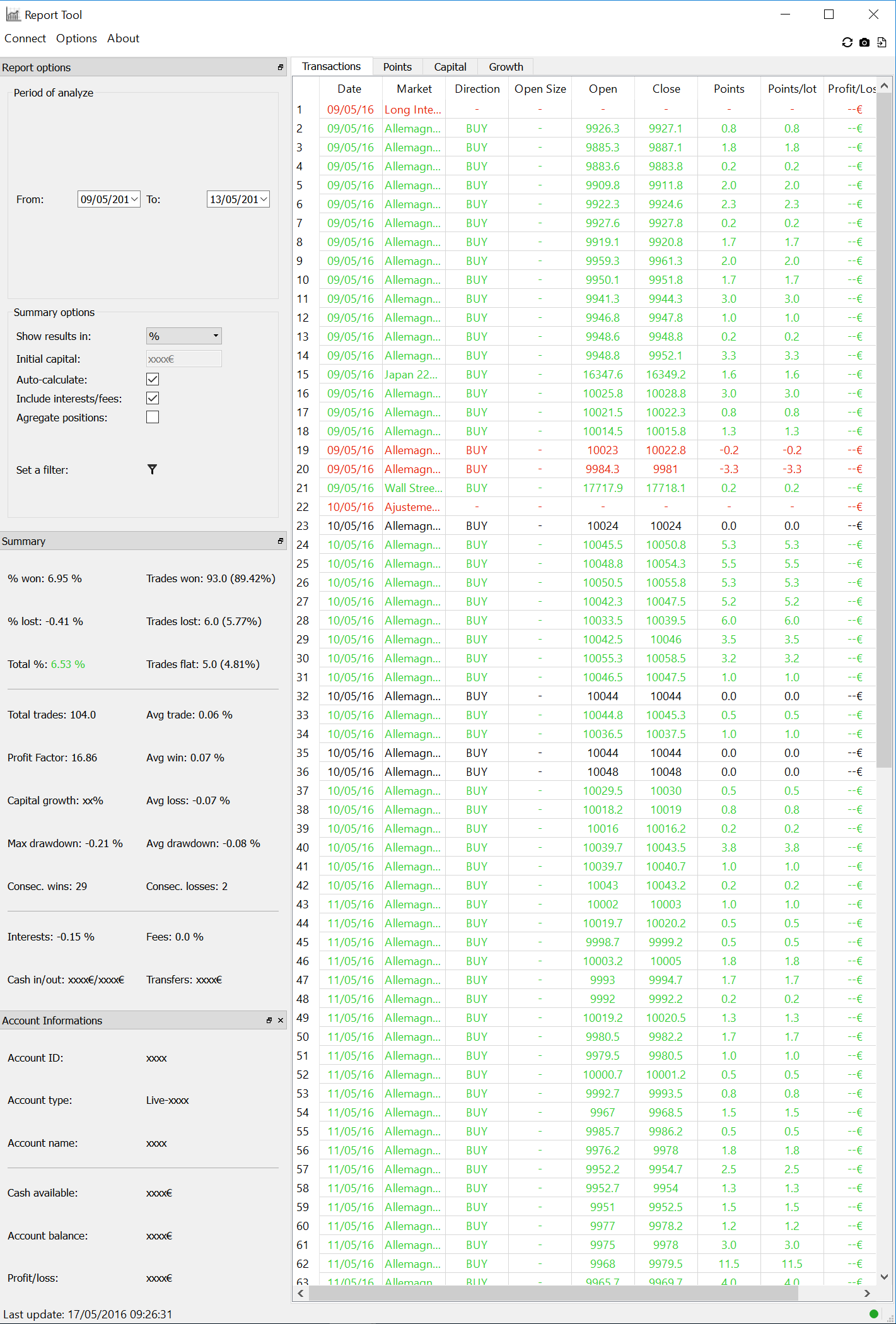Toggle the Auto-calculate checkbox

click(x=153, y=379)
